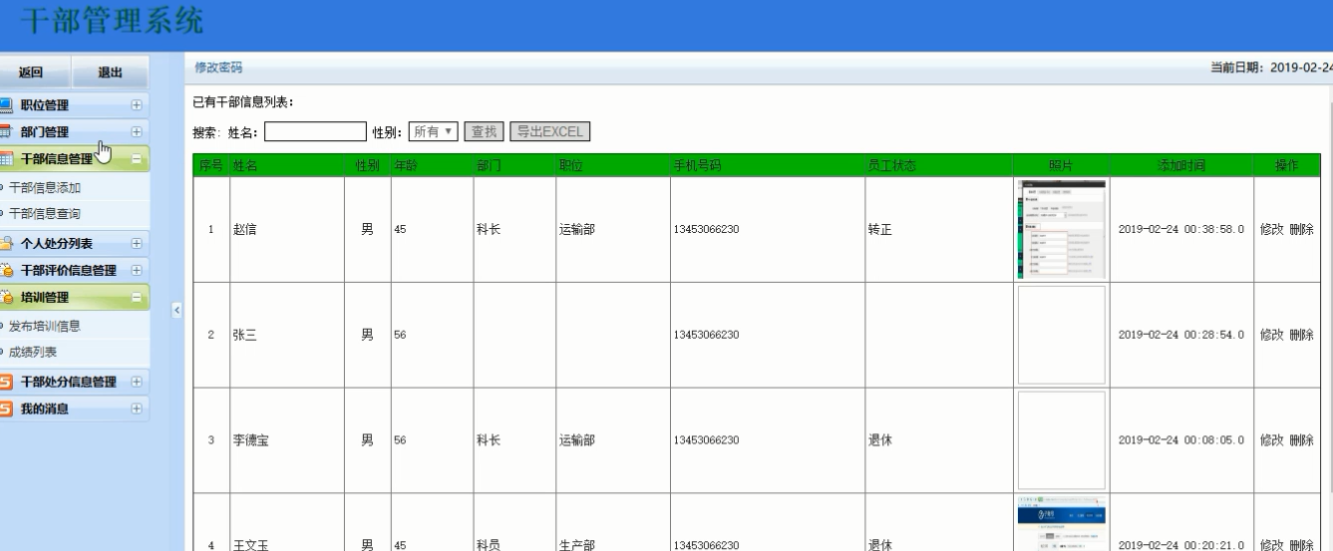This screenshot has width=1333, height=551.
Task: Collapse the 干部信息管理 section
Action: tap(136, 159)
